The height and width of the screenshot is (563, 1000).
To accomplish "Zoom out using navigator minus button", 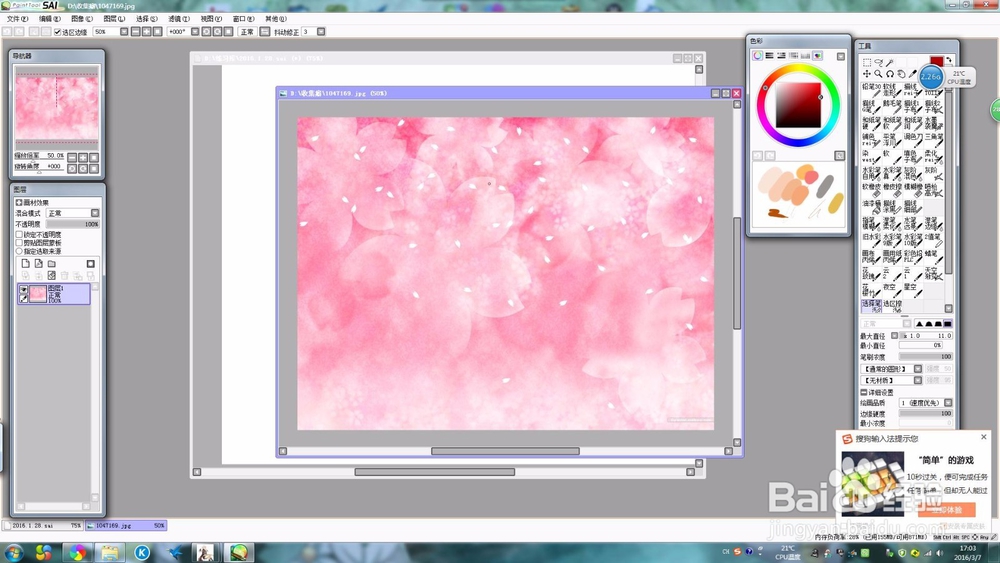I will pyautogui.click(x=72, y=157).
